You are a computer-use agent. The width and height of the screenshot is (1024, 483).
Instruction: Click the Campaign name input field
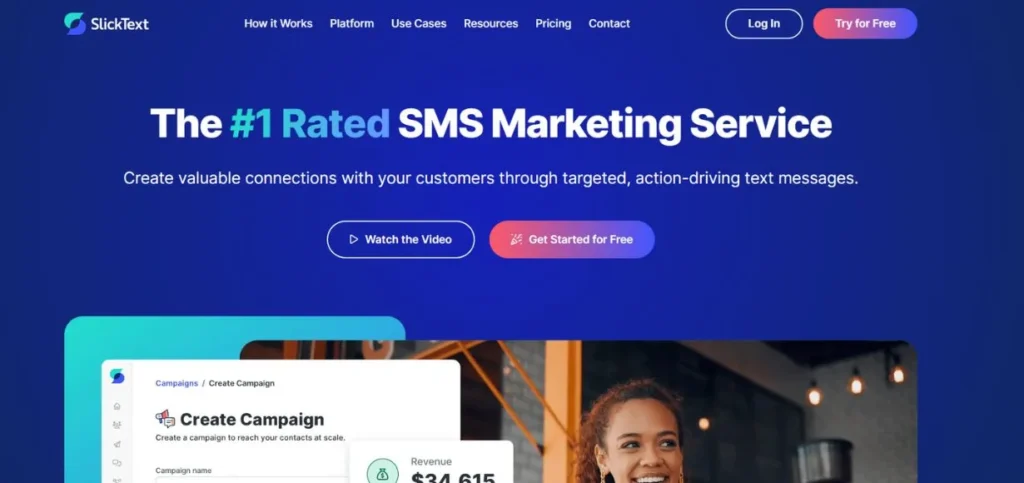(251, 480)
